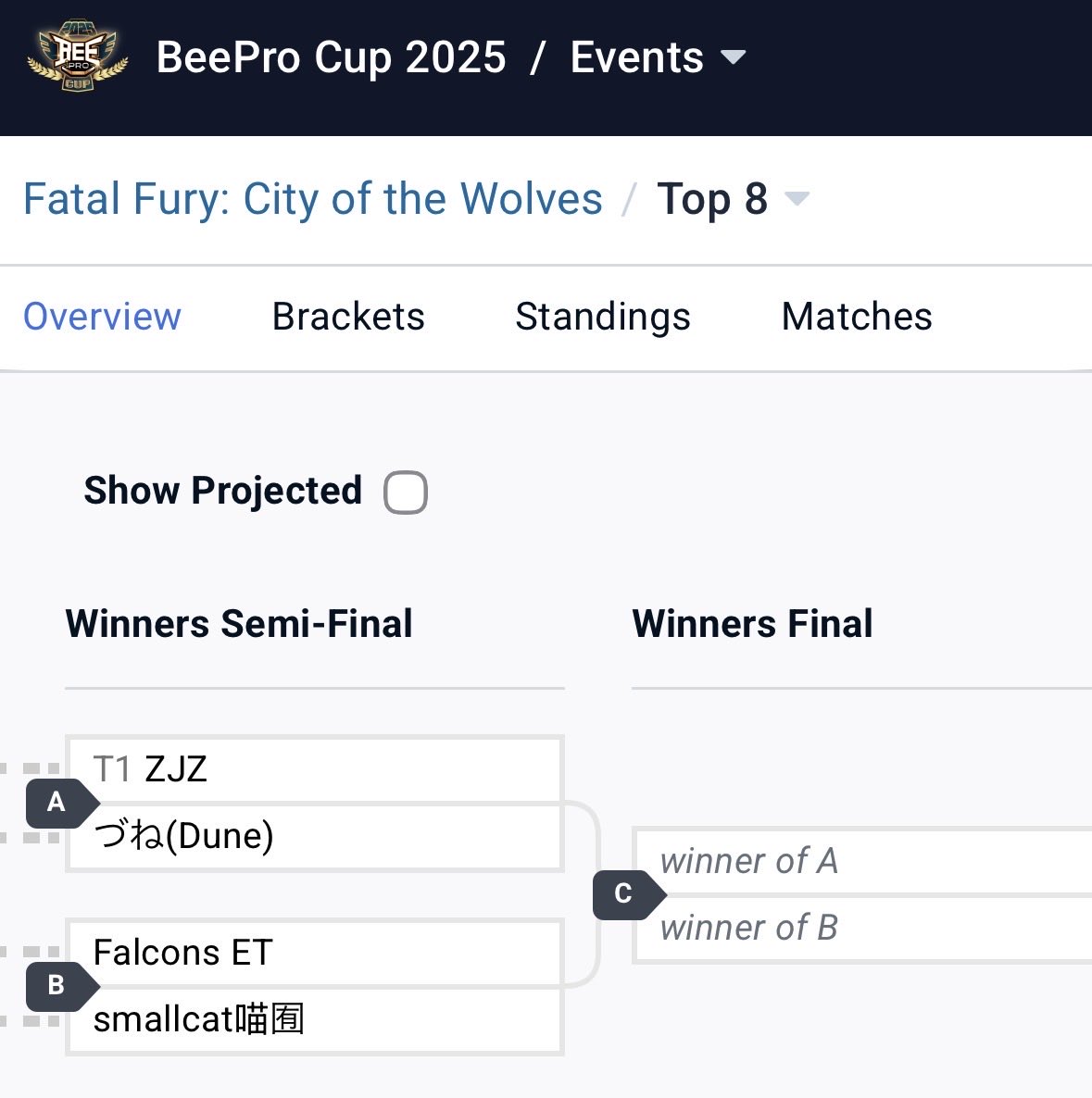
Task: Click the winner of A slot
Action: click(863, 861)
